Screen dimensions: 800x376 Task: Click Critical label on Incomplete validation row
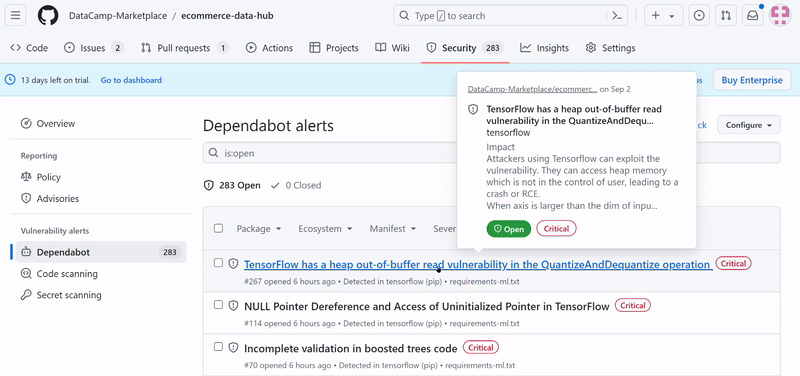[481, 347]
